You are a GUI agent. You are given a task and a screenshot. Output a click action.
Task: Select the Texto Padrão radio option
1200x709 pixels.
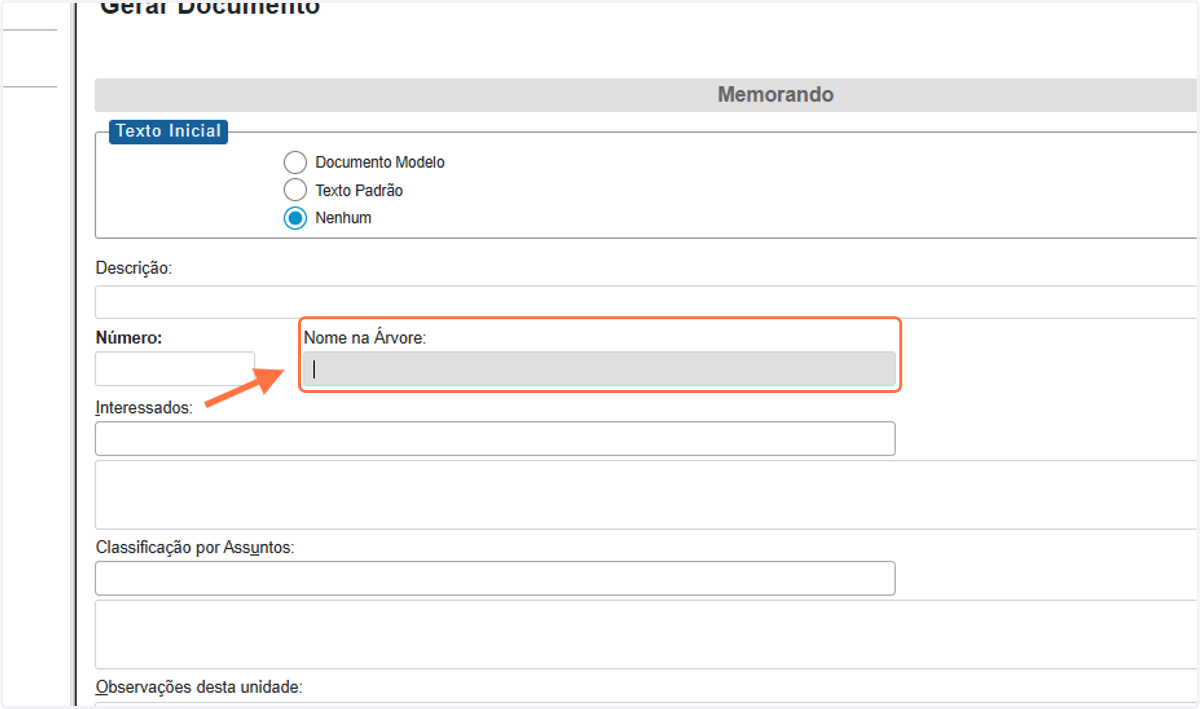(295, 190)
